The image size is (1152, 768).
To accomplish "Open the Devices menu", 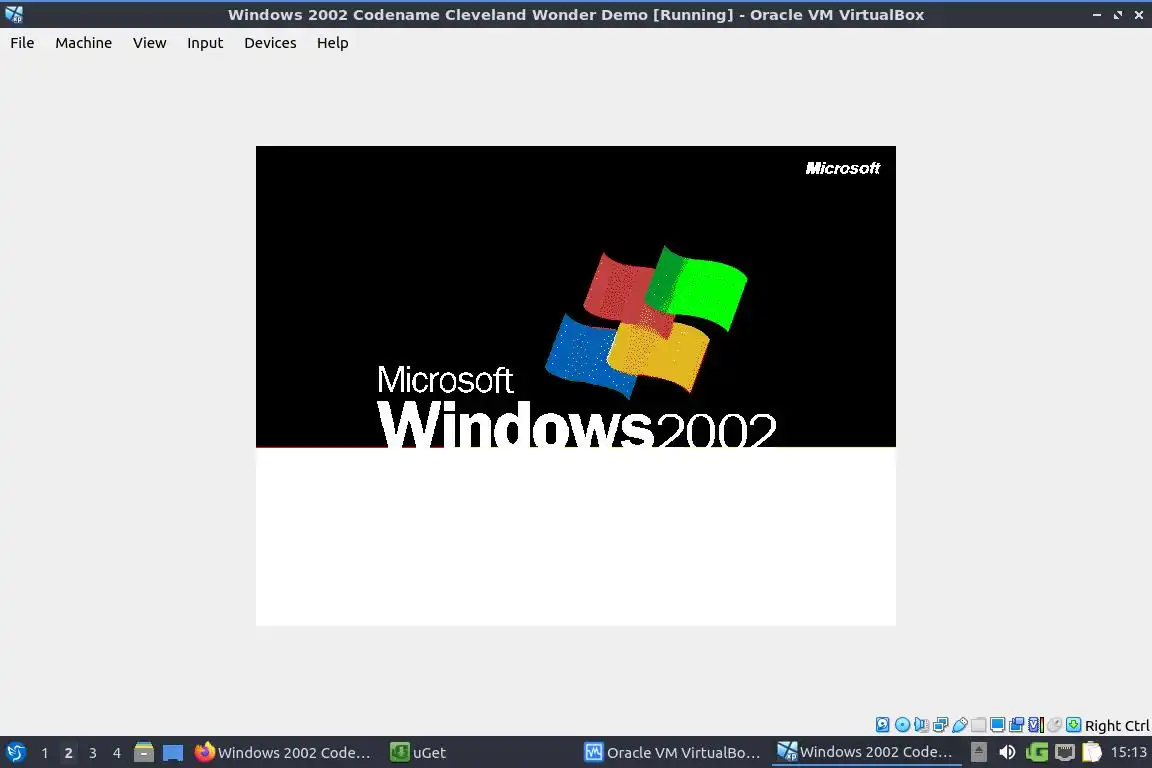I will point(270,43).
